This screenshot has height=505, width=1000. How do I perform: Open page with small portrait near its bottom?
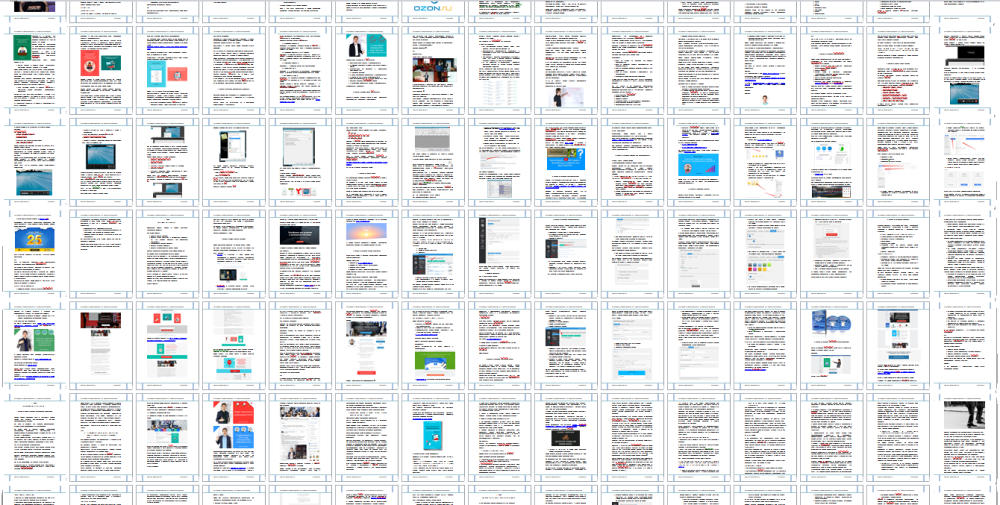pyautogui.click(x=763, y=70)
